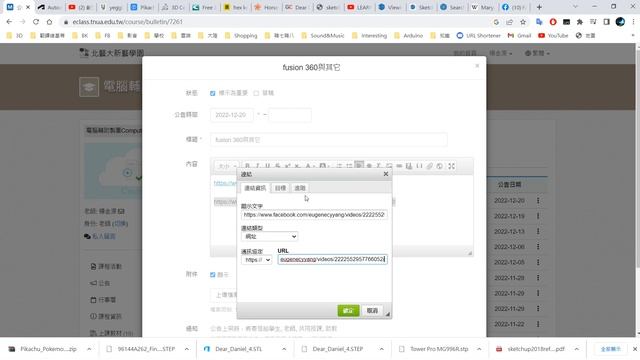The width and height of the screenshot is (640, 360).
Task: Open 課程活動 in the course sidebar
Action: pos(106,267)
